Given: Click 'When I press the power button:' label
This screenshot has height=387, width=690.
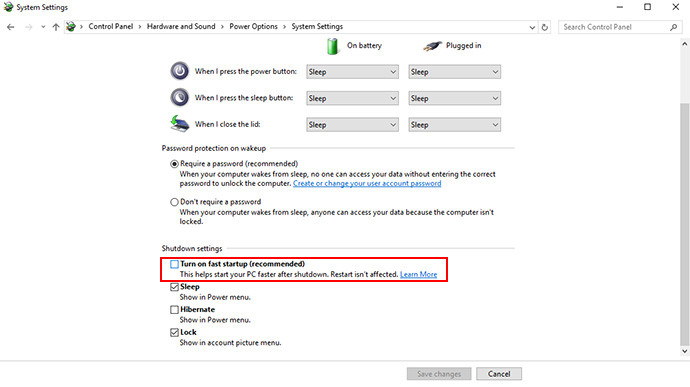Looking at the screenshot, I should 246,71.
